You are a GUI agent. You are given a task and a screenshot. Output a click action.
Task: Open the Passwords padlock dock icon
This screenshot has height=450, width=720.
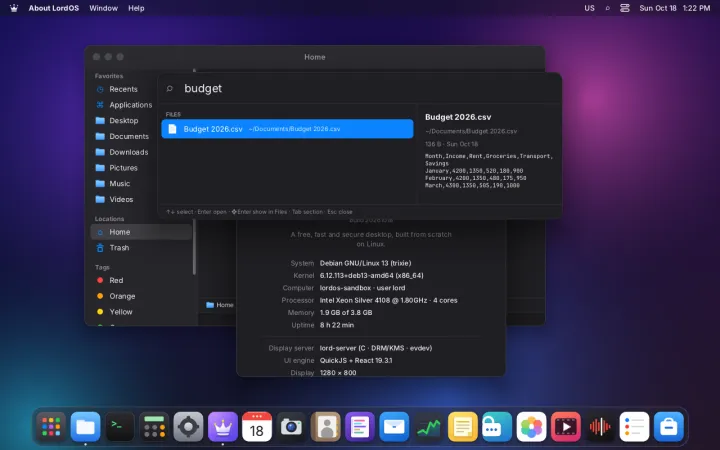(x=497, y=427)
